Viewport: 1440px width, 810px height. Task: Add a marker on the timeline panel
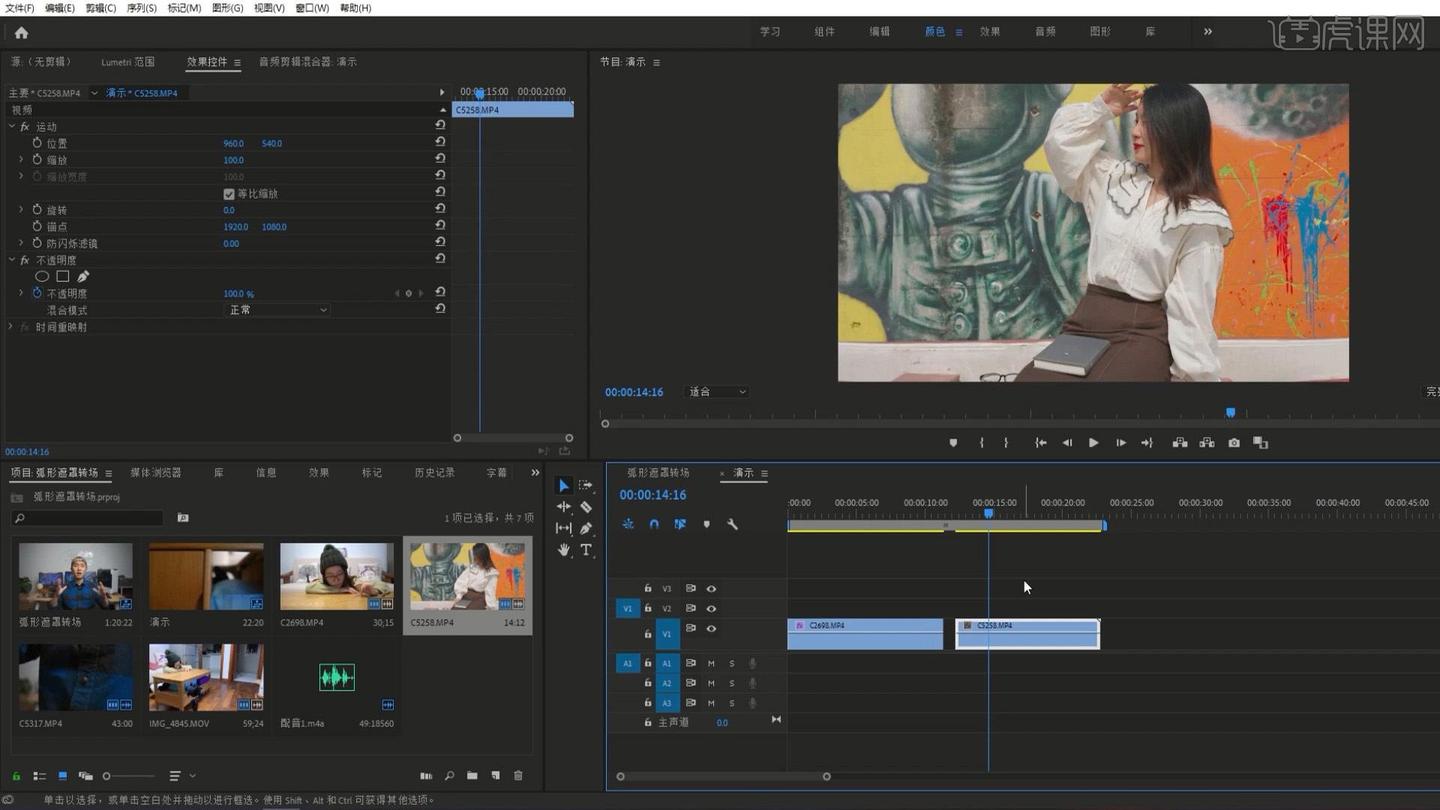(x=706, y=524)
